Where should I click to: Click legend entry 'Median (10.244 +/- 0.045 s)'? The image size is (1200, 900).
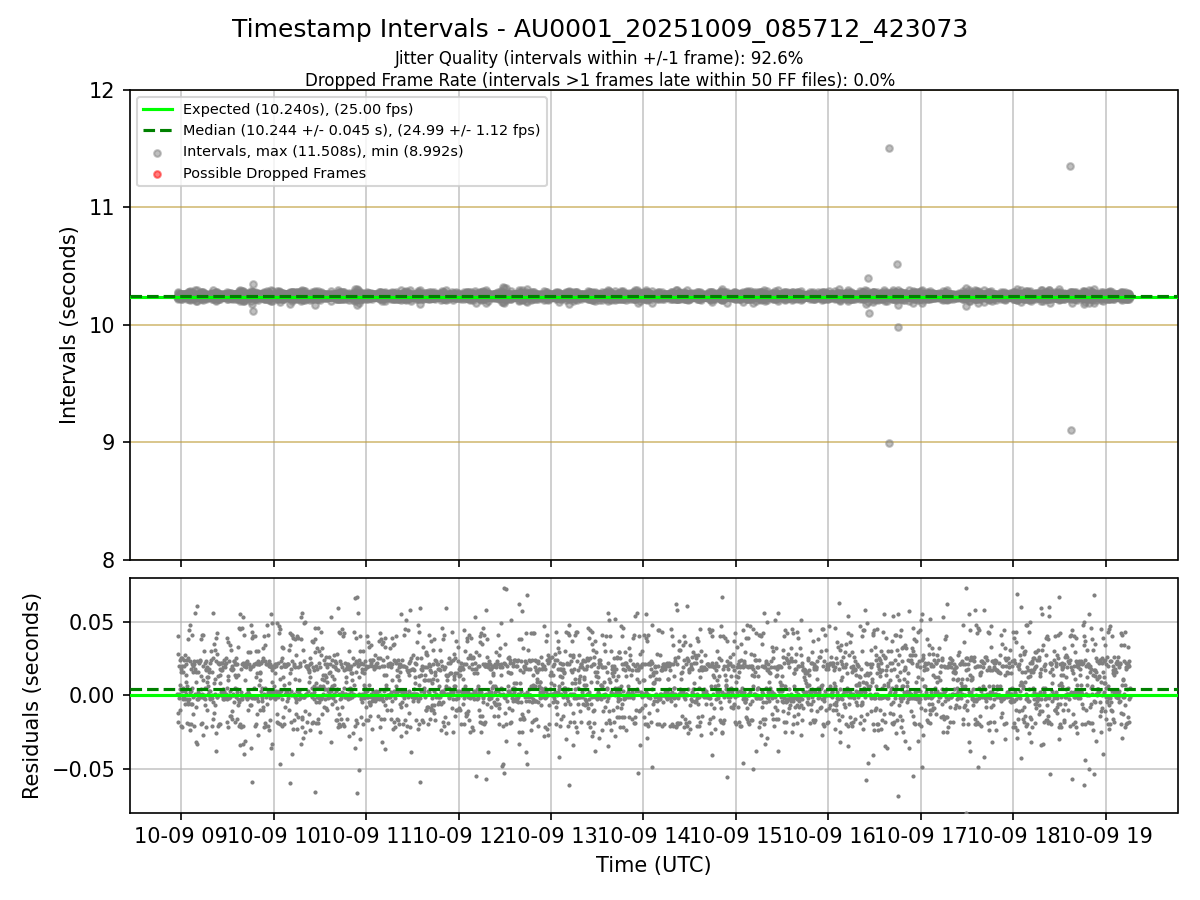[361, 130]
